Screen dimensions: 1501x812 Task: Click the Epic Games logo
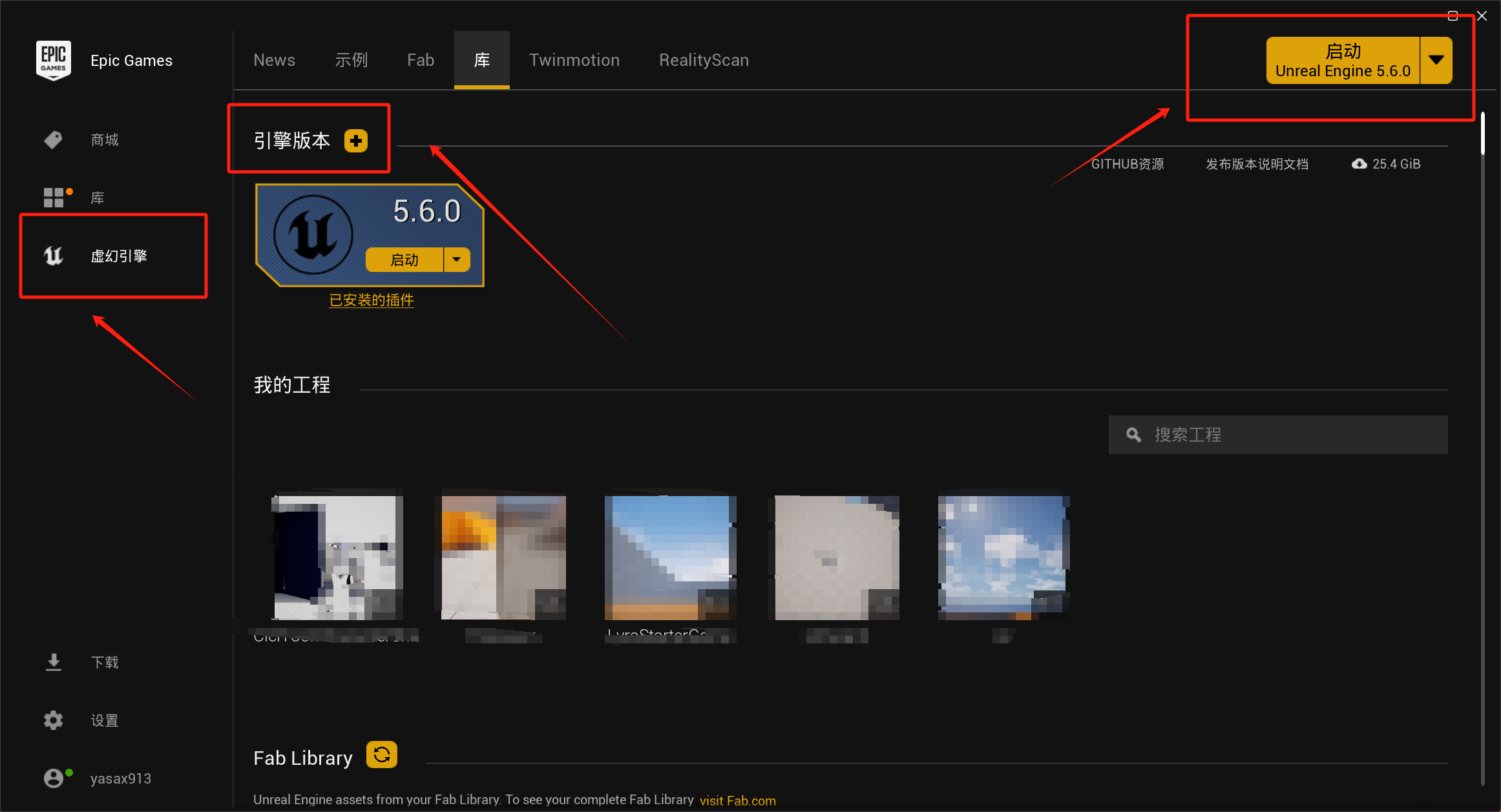[x=54, y=60]
